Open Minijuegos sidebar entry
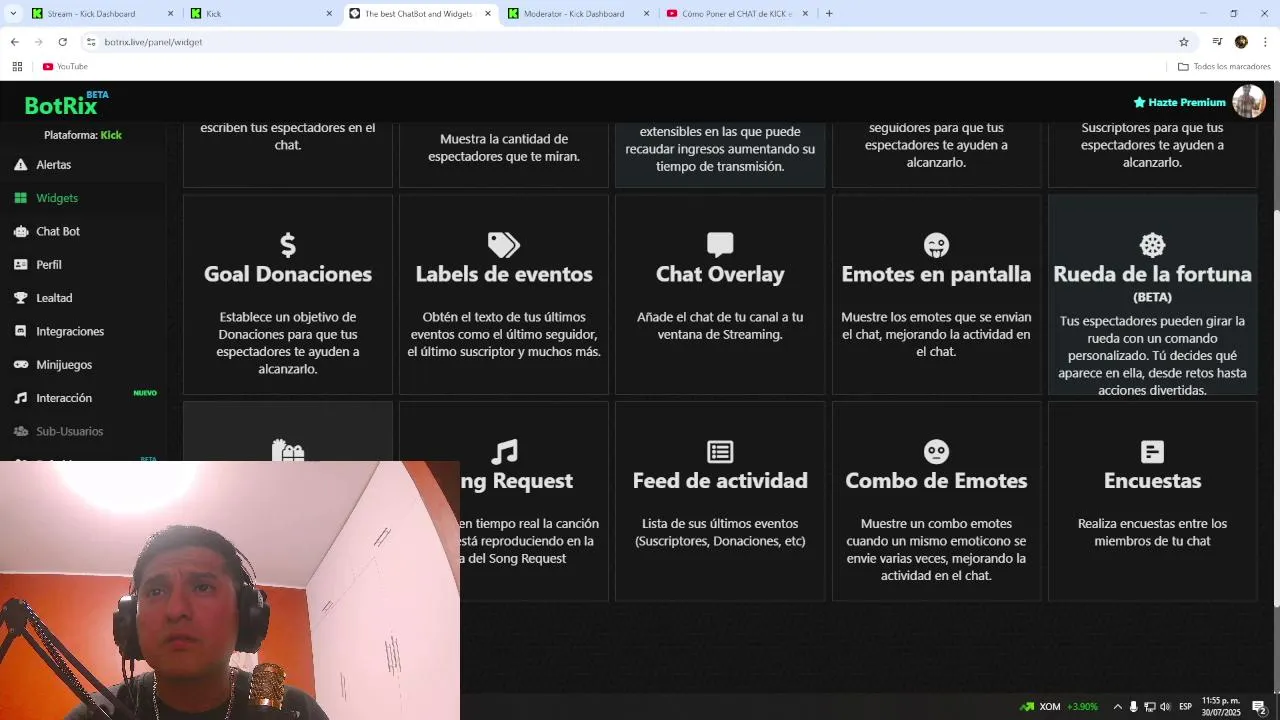Viewport: 1280px width, 720px height. (64, 365)
